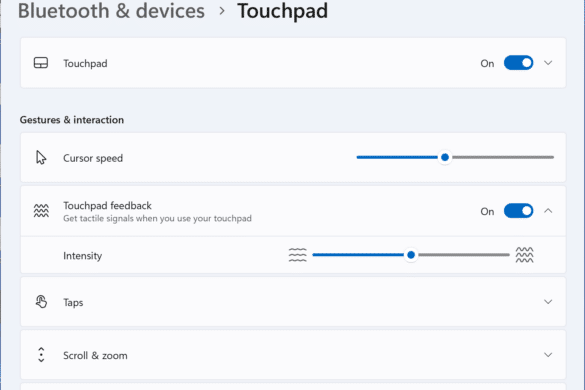Click the touchpad device icon
Image resolution: width=585 pixels, height=390 pixels.
(41, 63)
